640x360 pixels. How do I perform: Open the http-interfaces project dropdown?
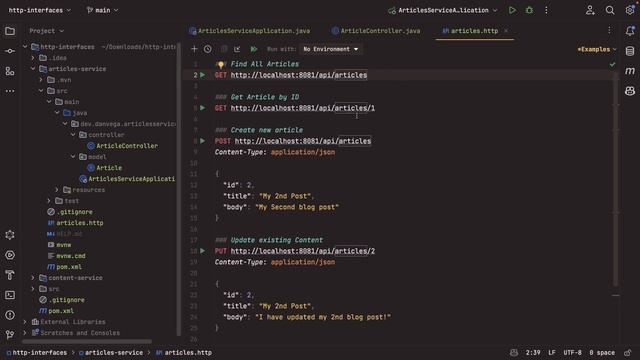[x=40, y=10]
